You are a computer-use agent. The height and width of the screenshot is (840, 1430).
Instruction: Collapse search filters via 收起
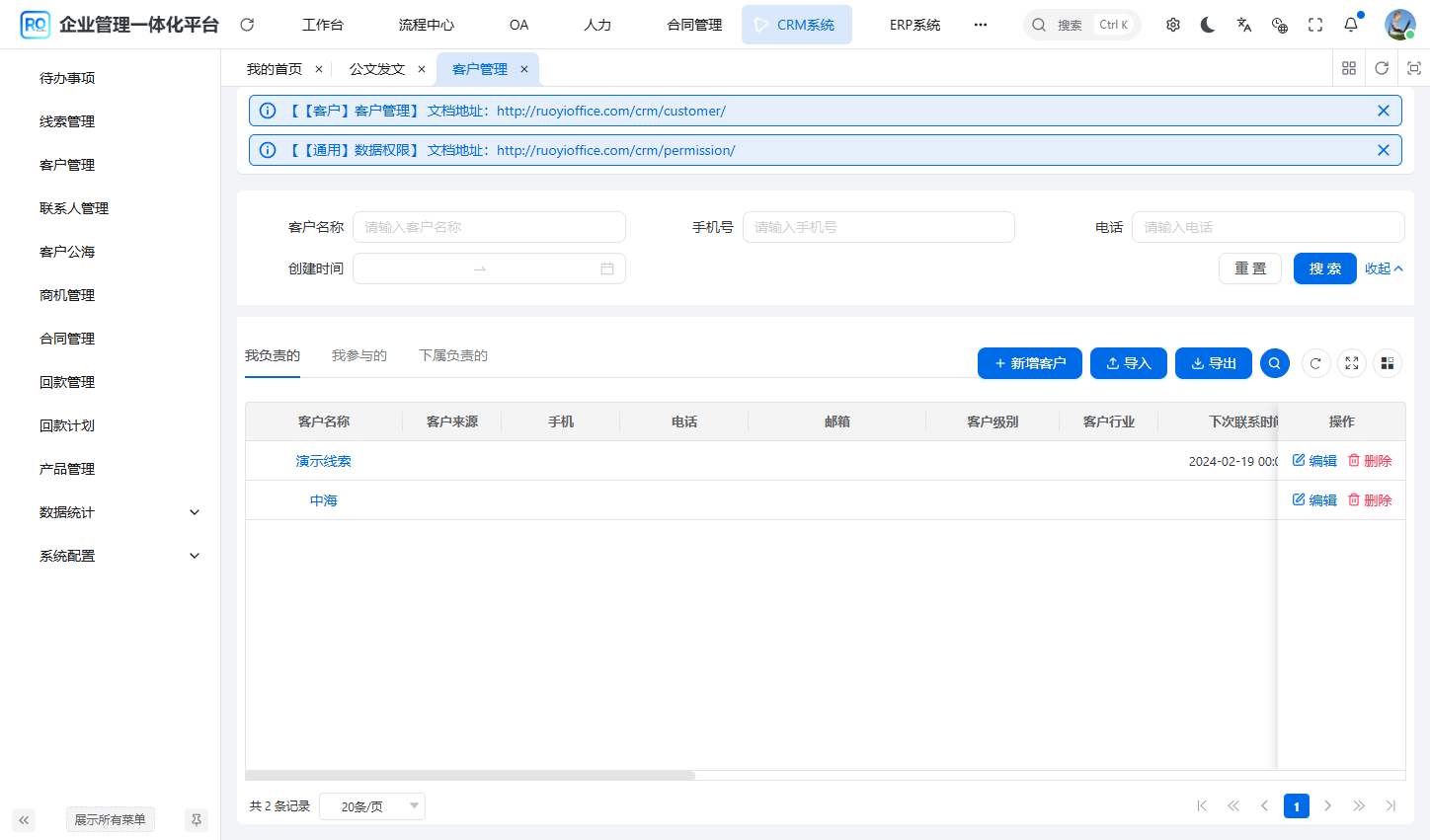pos(1384,268)
